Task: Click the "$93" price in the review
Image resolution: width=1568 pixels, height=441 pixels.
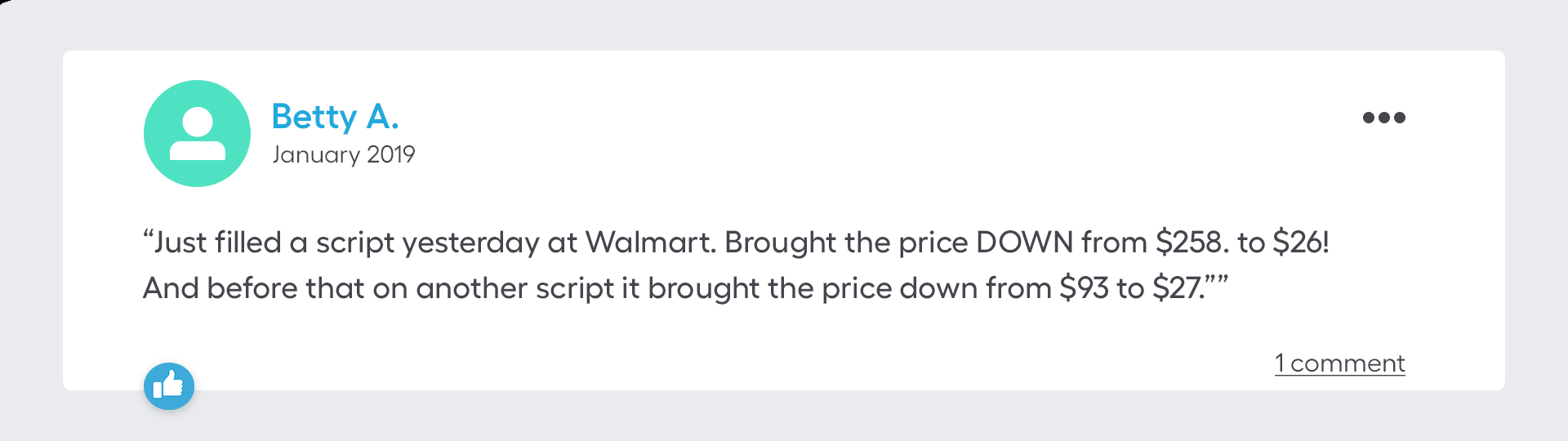Action: pos(1084,288)
